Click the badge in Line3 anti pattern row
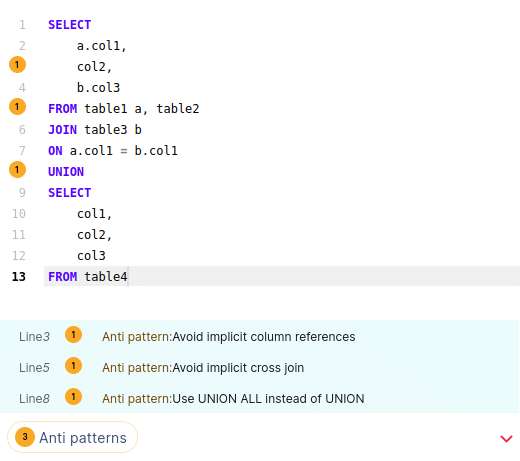Screen dimensions: 520x461 coord(73,335)
